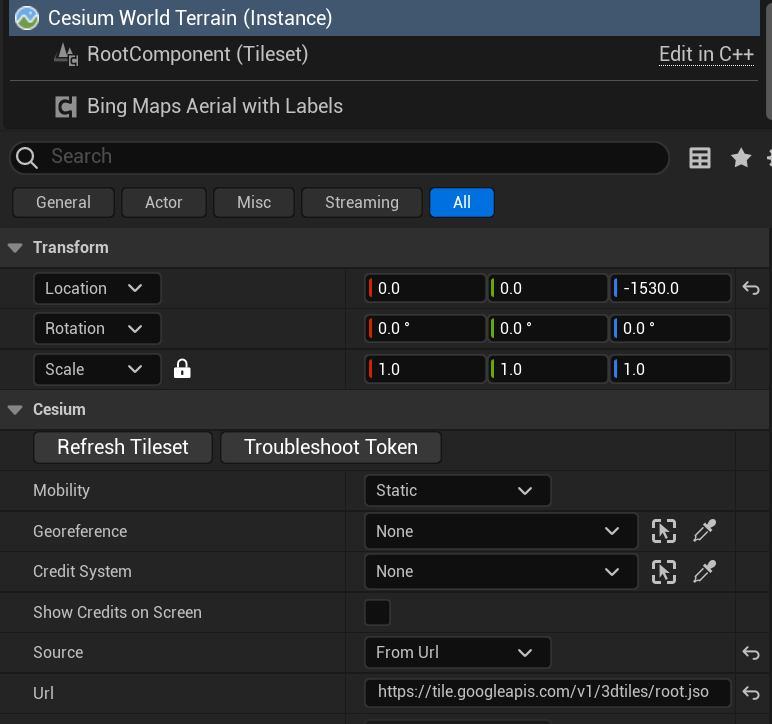The width and height of the screenshot is (772, 724).
Task: Switch to Misc filter tab
Action: 254,202
